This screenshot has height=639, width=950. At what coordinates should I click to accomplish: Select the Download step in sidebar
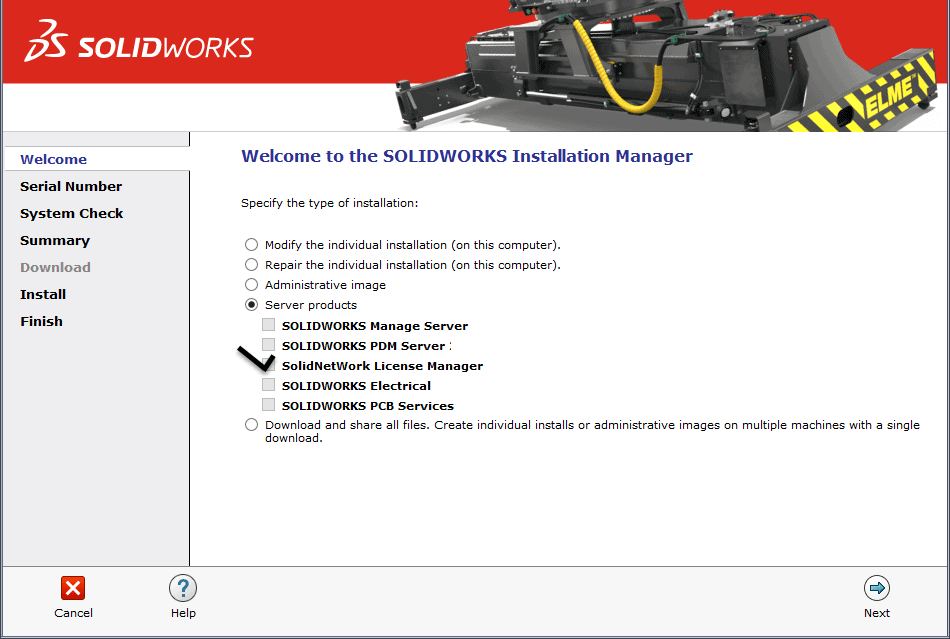click(x=55, y=268)
